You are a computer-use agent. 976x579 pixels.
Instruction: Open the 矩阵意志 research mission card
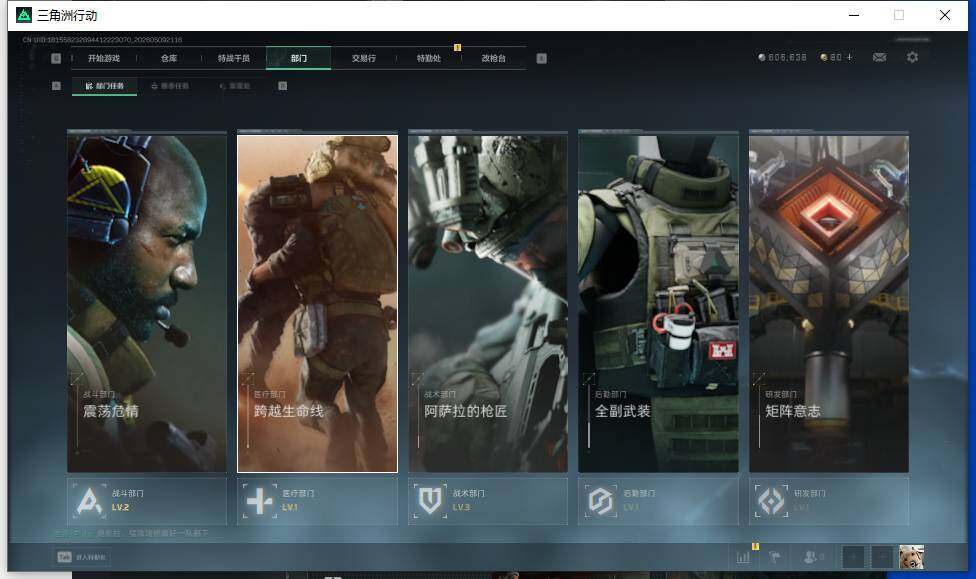(x=829, y=304)
